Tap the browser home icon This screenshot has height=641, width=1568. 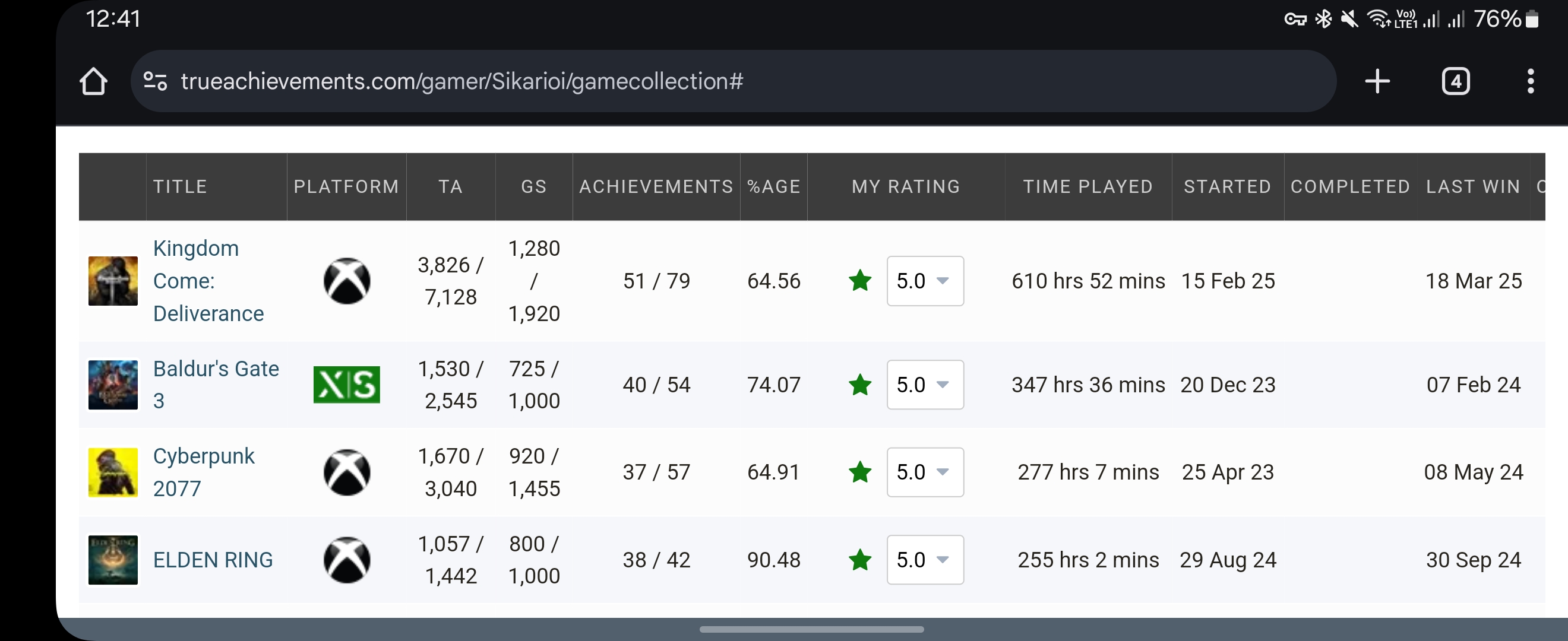click(x=93, y=81)
